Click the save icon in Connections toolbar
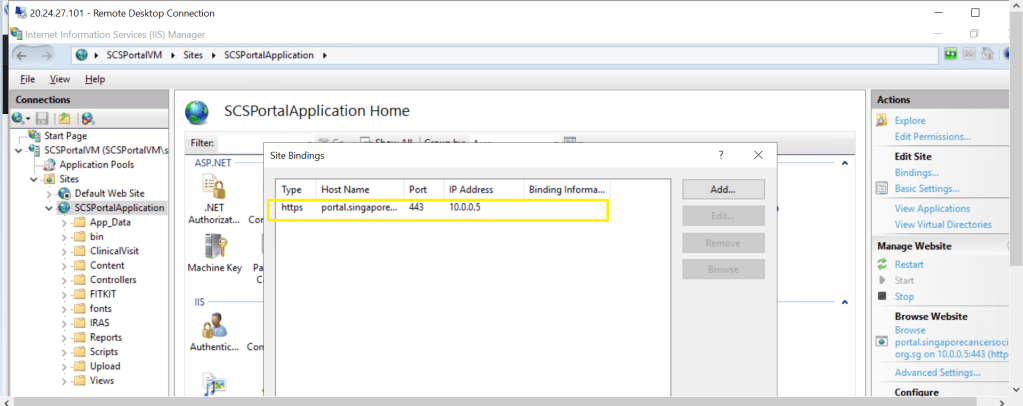 click(x=43, y=118)
